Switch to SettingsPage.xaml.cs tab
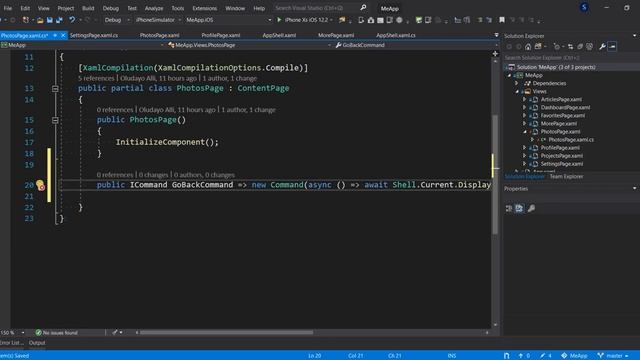 [93, 36]
